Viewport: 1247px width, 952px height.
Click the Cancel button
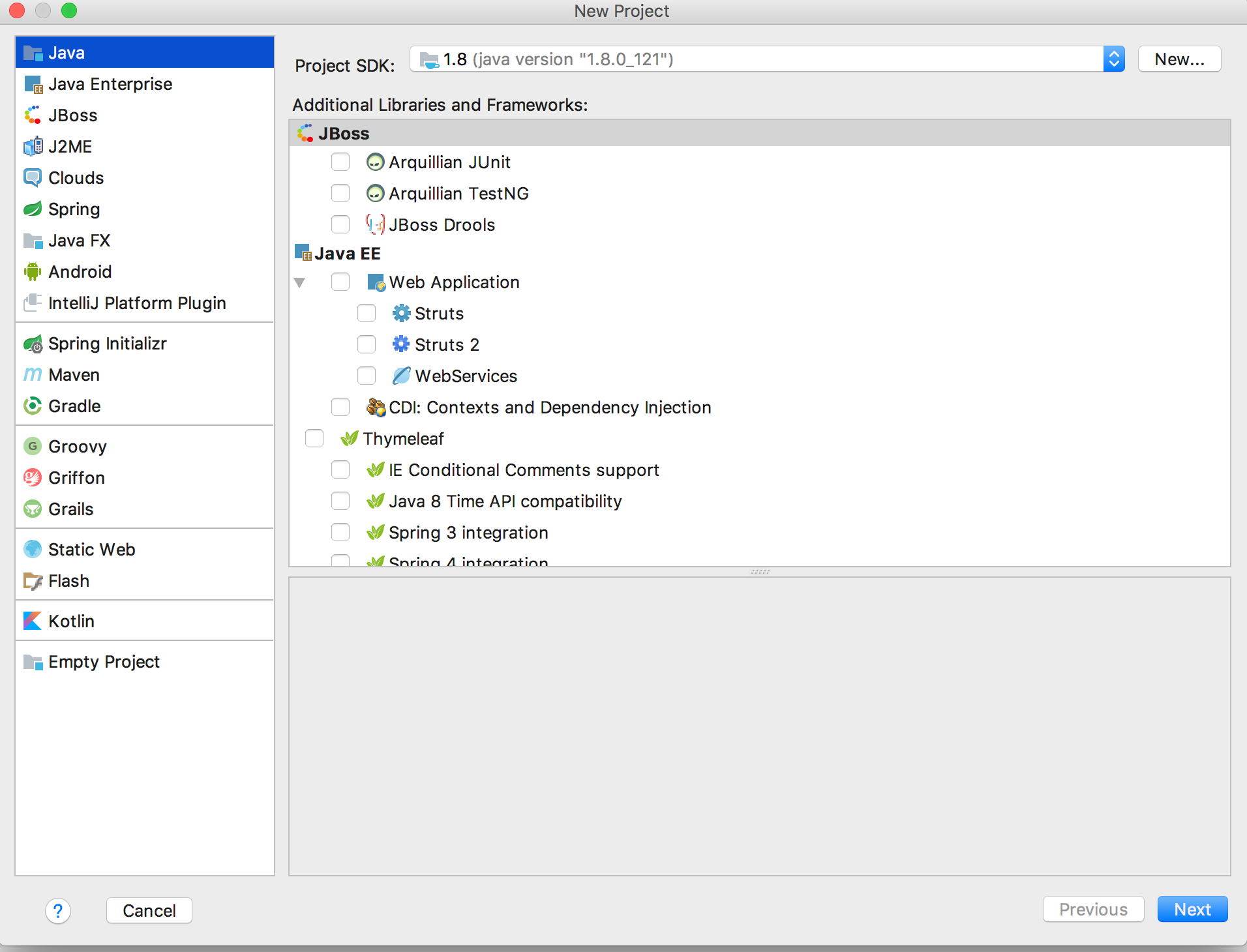pyautogui.click(x=149, y=910)
